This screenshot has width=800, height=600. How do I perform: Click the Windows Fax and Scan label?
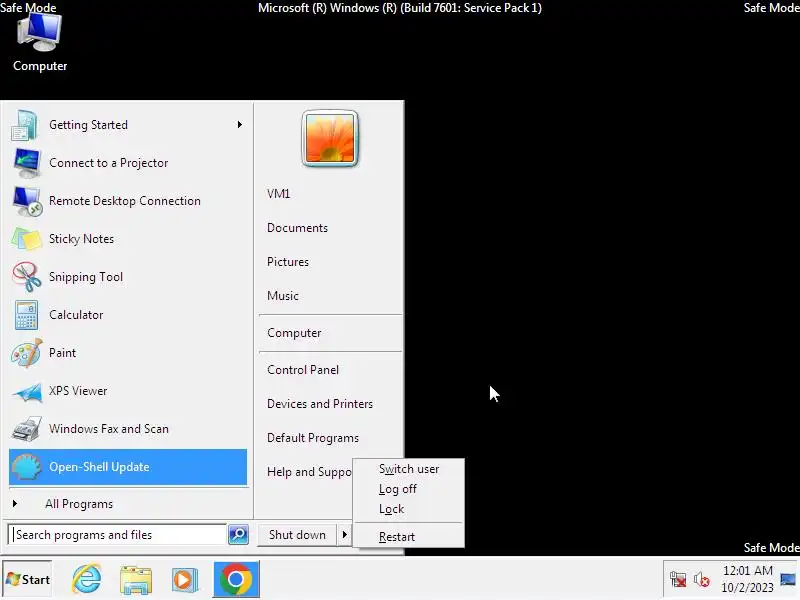(109, 429)
